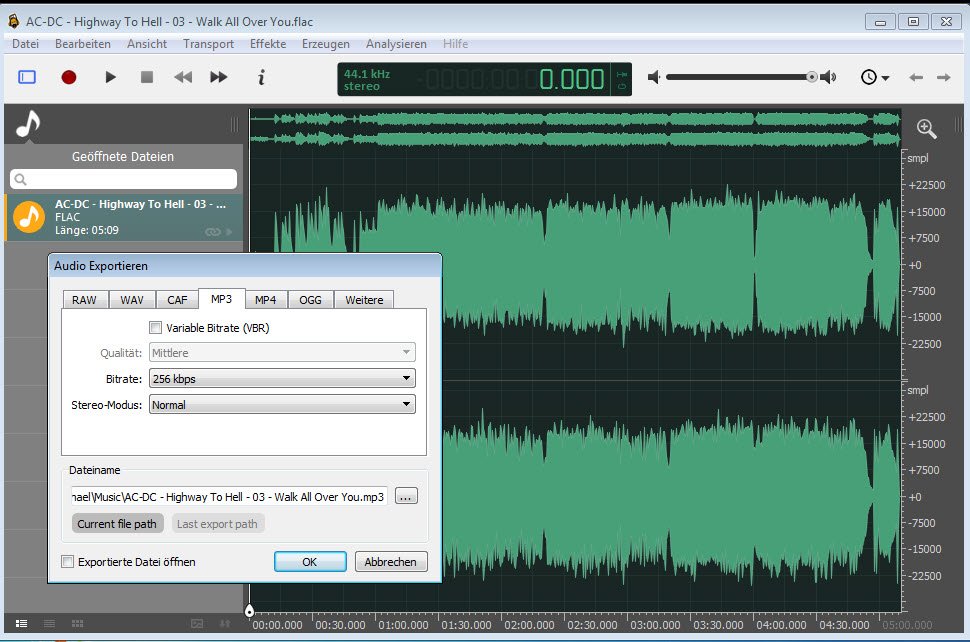Toggle the sidebar panel icon

[x=27, y=77]
